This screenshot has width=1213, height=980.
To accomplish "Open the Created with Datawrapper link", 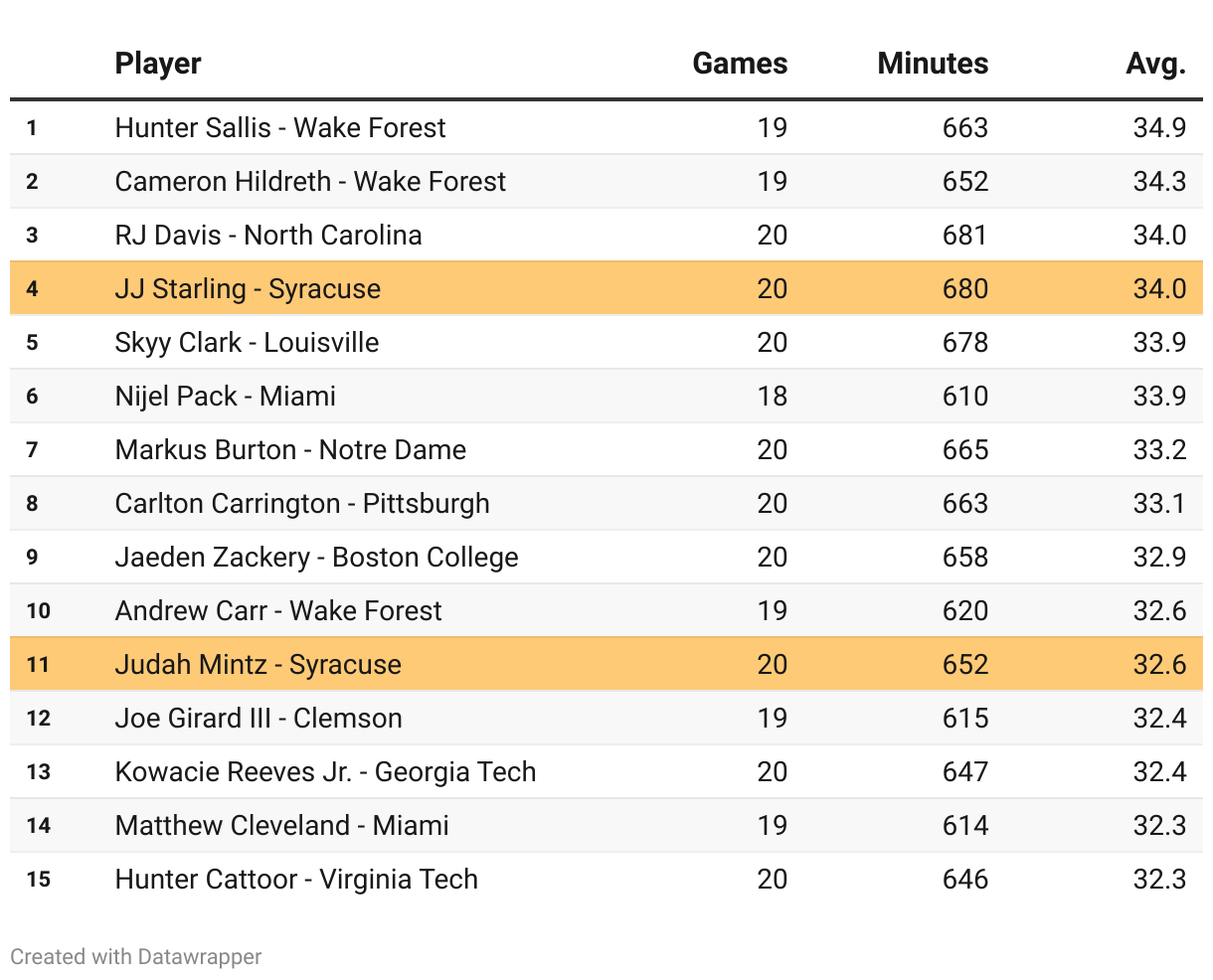I will (136, 957).
